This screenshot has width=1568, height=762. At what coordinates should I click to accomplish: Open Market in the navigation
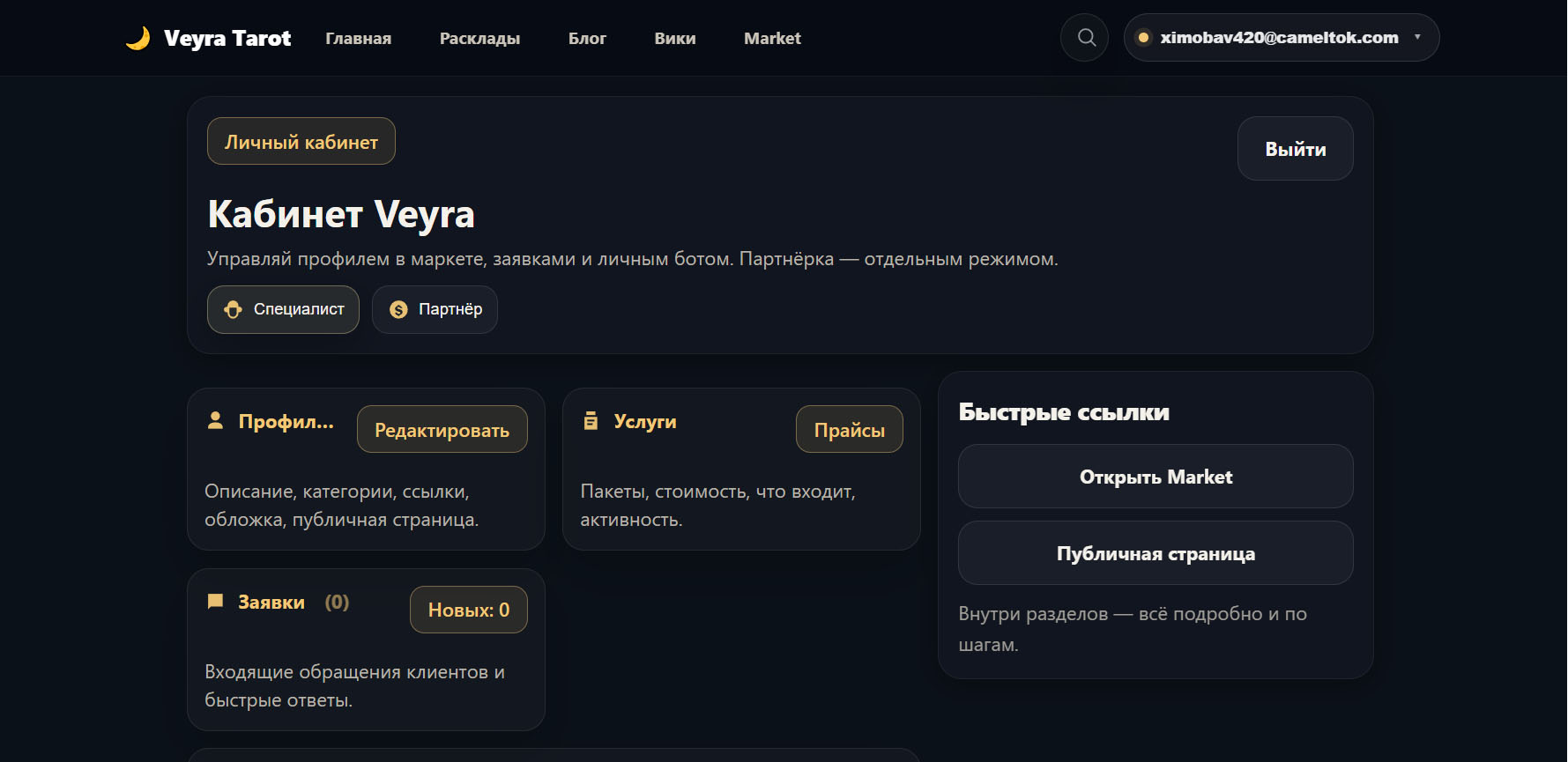click(772, 39)
